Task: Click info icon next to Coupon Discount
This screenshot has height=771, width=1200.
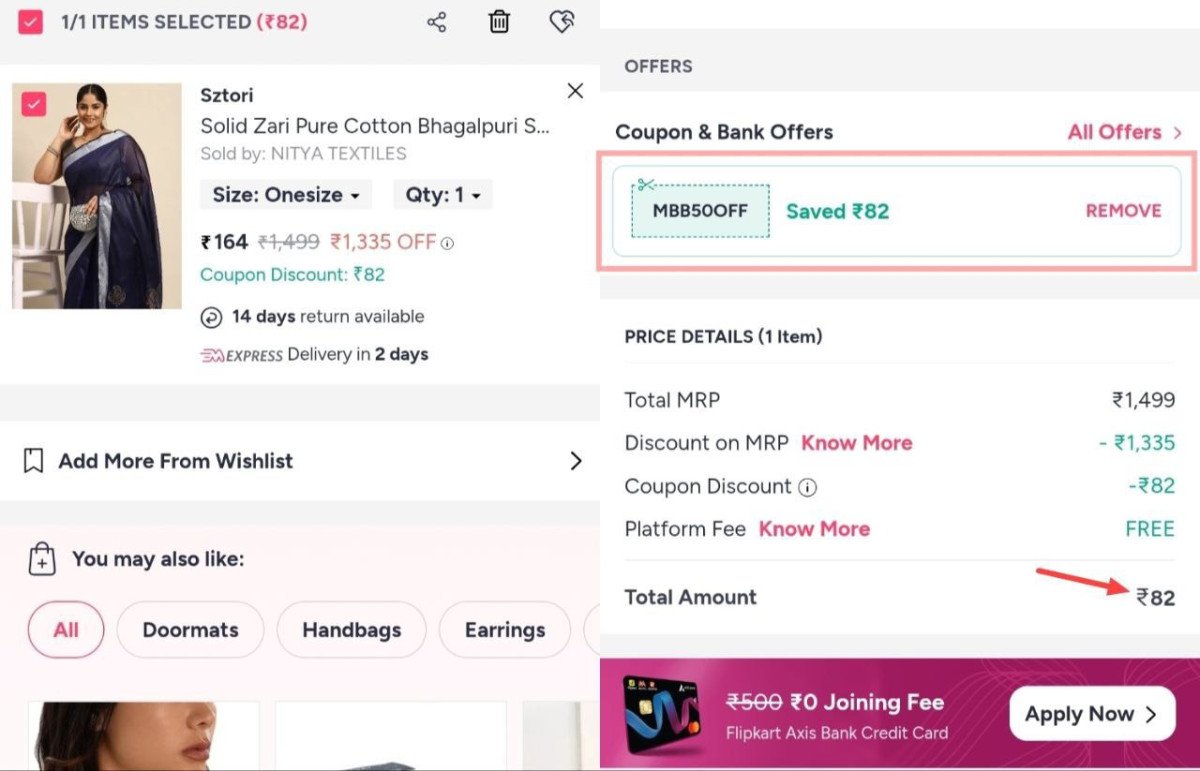Action: click(x=807, y=488)
